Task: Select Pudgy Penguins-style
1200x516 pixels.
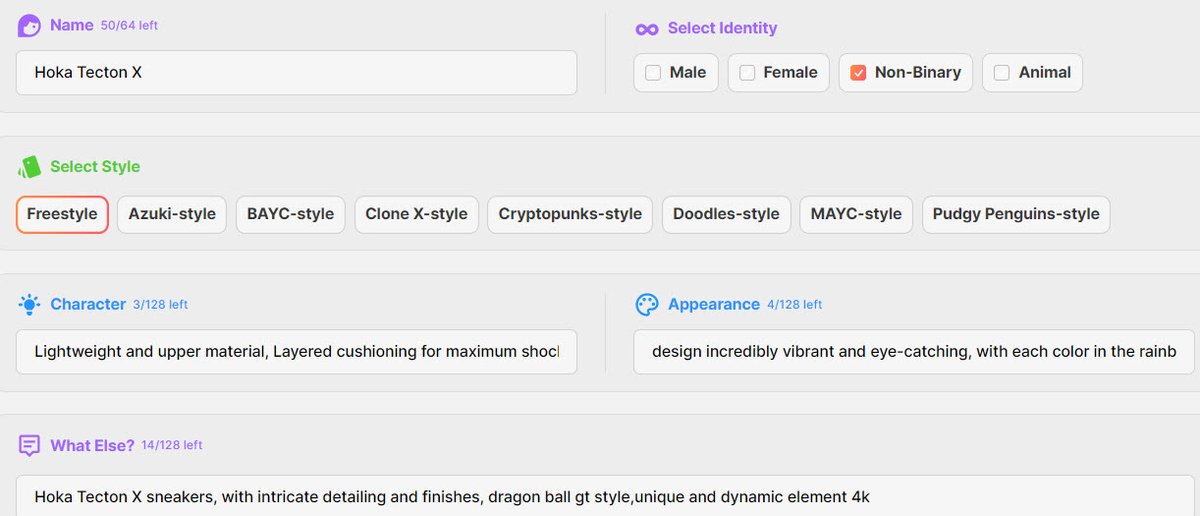Action: coord(1016,214)
